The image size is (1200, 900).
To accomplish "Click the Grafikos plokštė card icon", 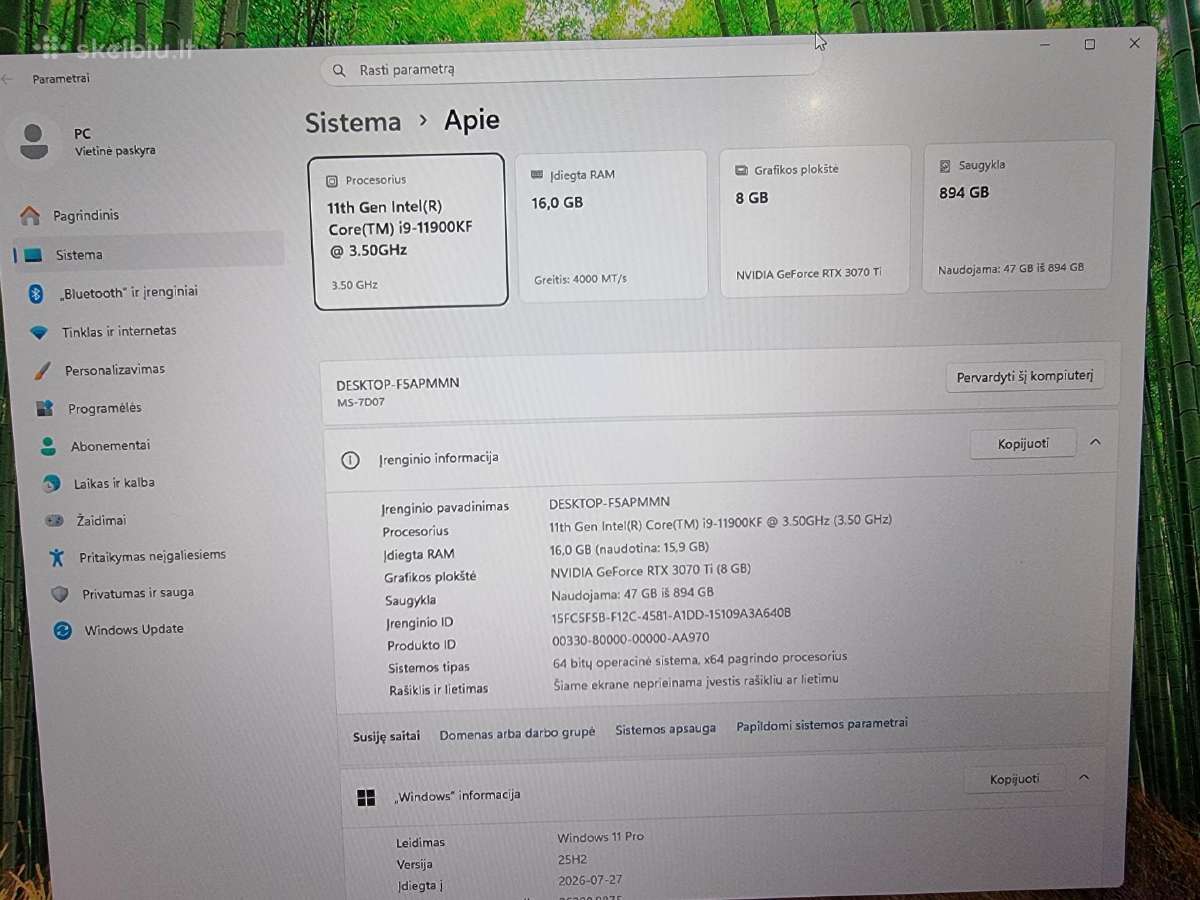I will click(x=741, y=170).
